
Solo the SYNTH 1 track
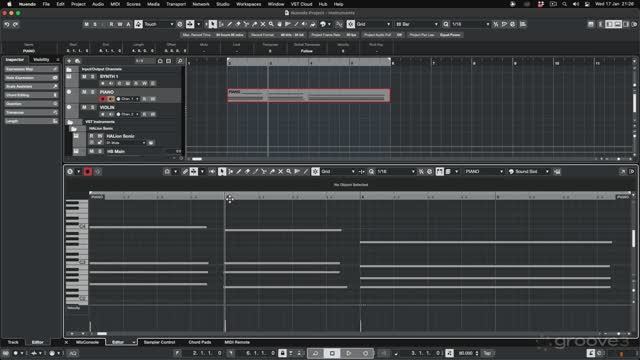tap(92, 76)
